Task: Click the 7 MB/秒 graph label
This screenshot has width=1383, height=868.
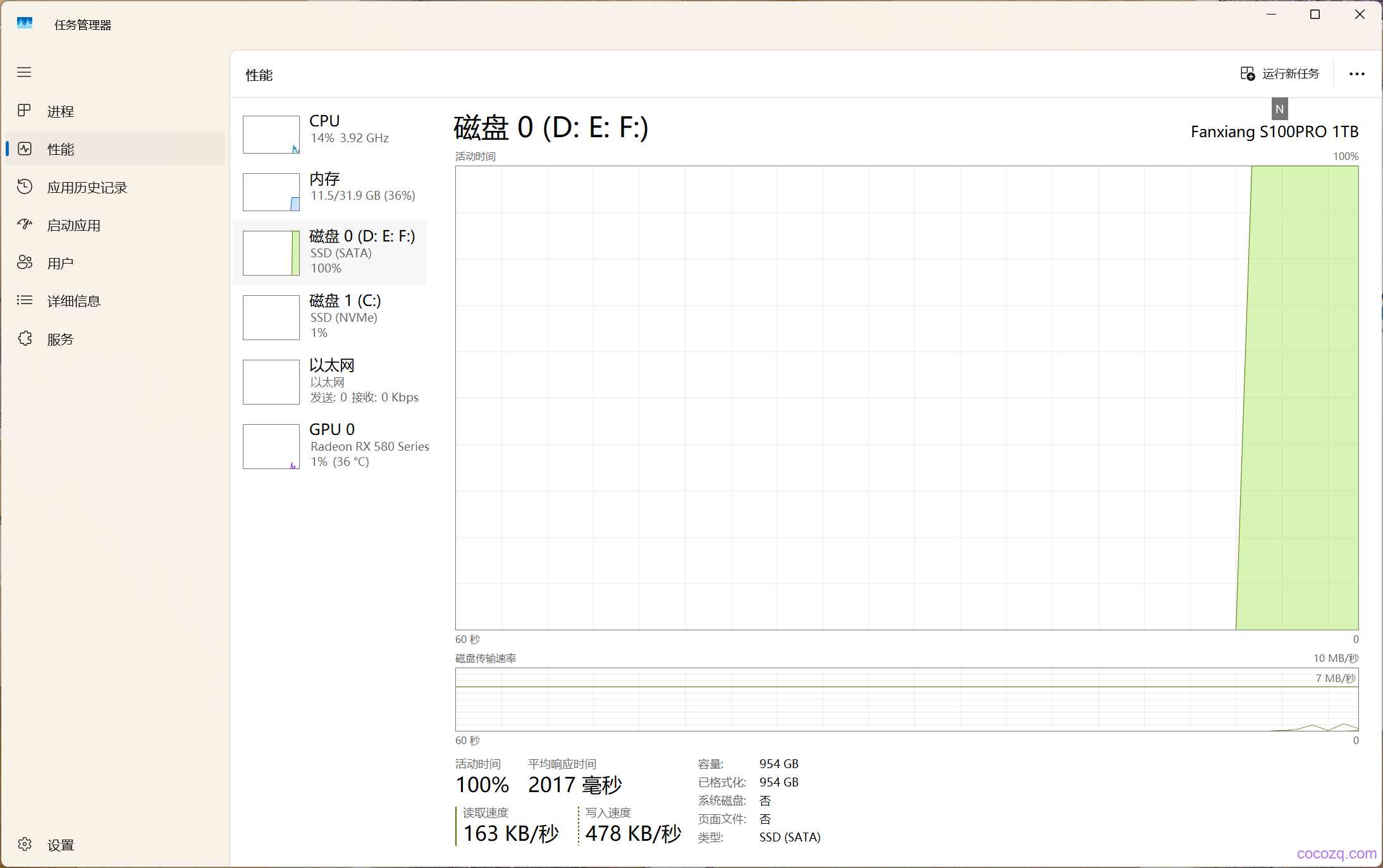Action: (x=1336, y=678)
